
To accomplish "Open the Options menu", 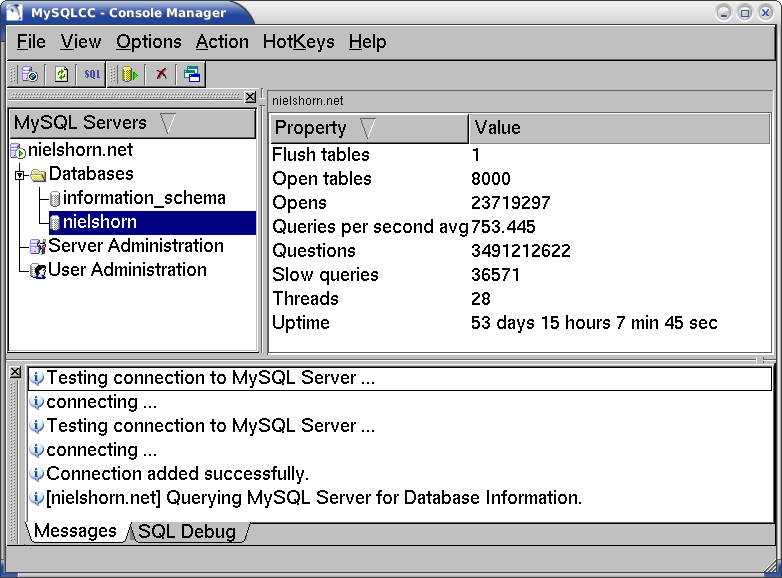I will (149, 42).
